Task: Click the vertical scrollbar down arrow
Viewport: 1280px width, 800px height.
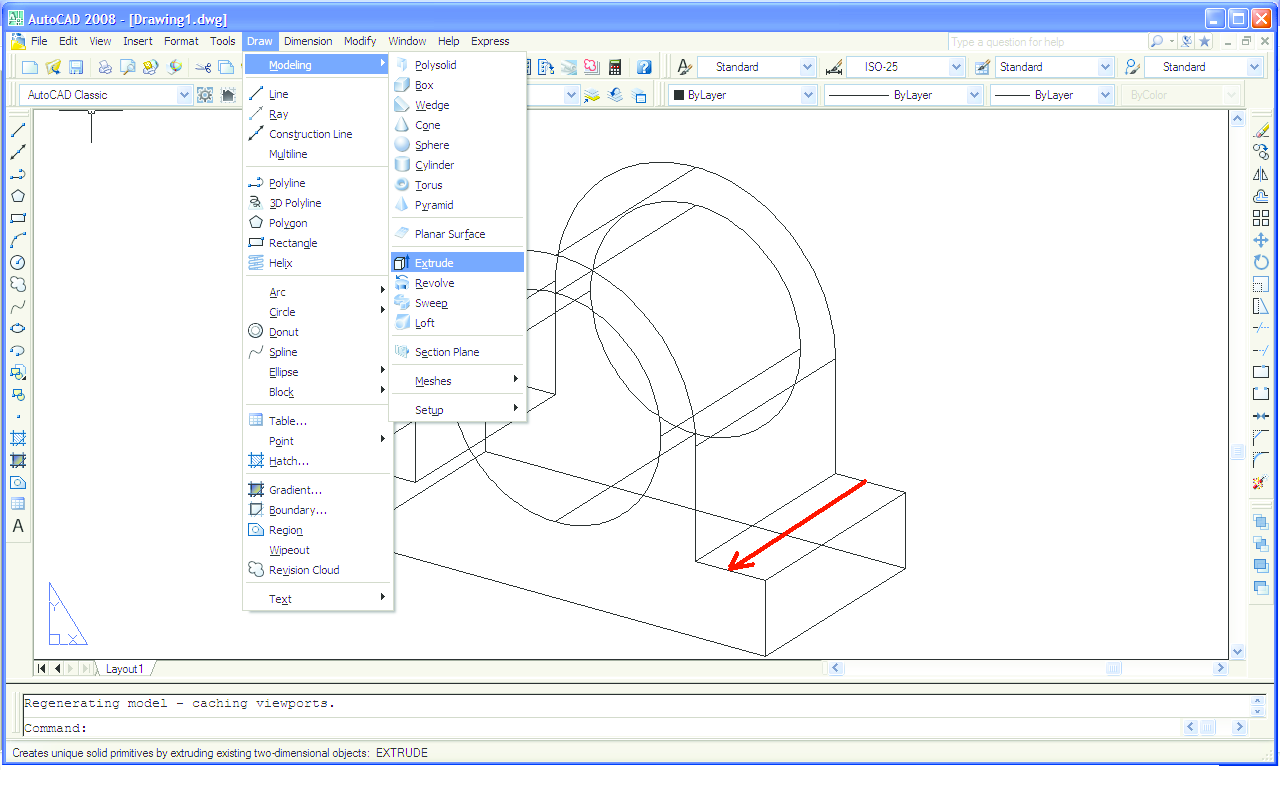Action: point(1238,651)
